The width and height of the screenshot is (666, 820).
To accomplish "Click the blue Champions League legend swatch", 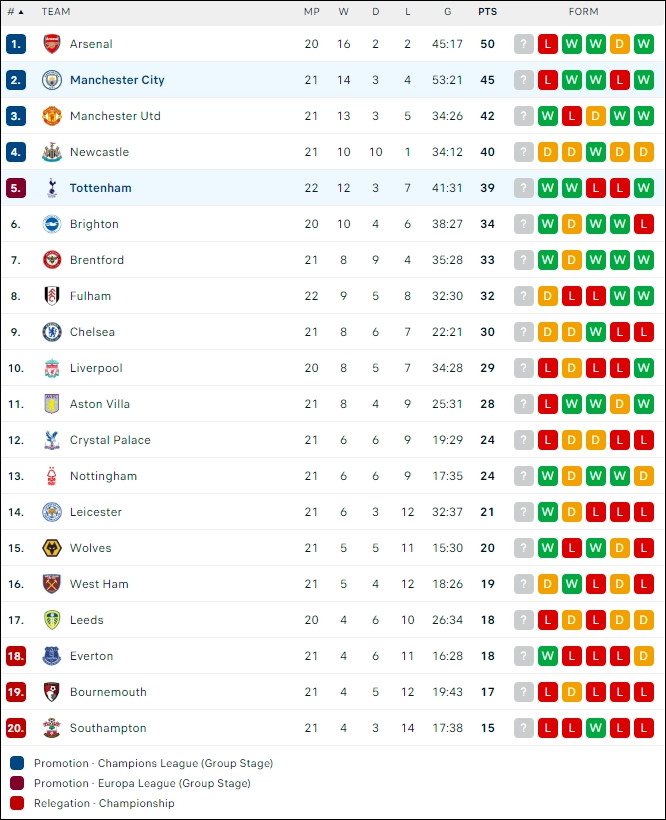I will 17,763.
